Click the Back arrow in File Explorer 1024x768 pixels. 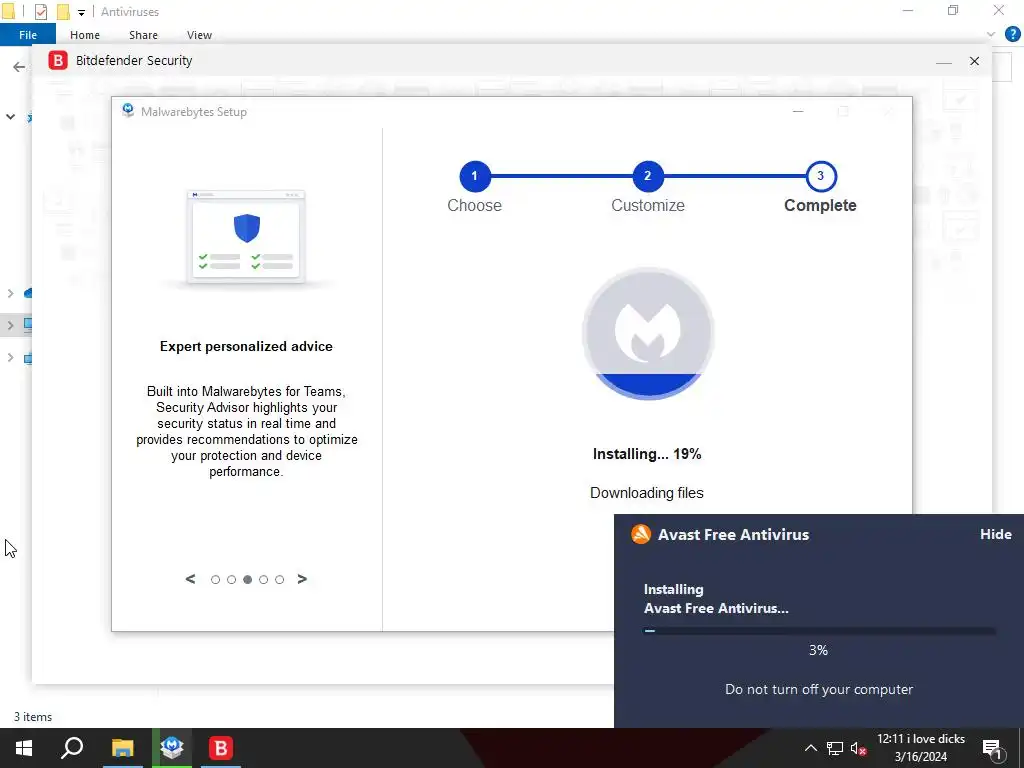pos(19,67)
